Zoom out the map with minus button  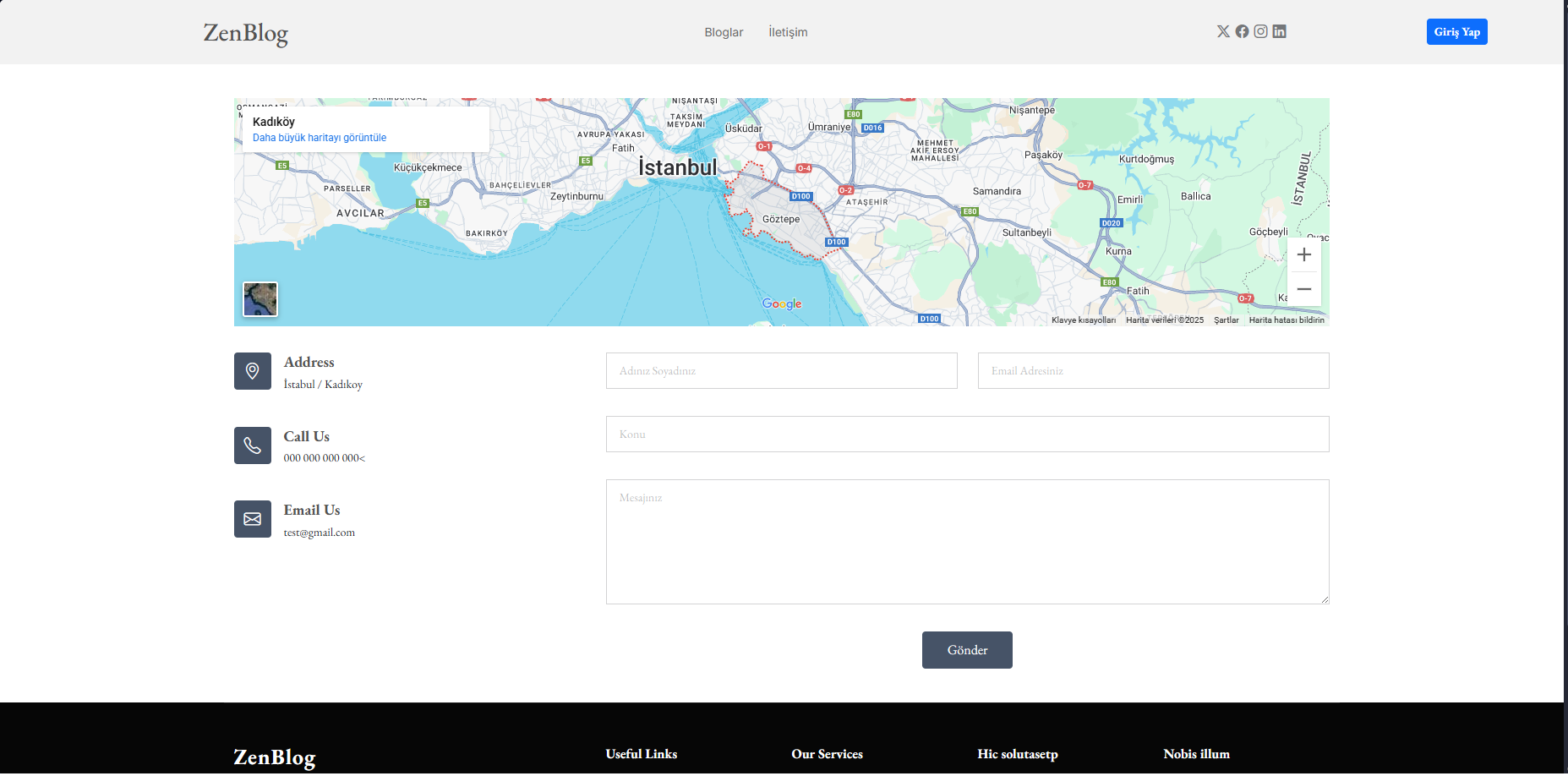click(1303, 289)
